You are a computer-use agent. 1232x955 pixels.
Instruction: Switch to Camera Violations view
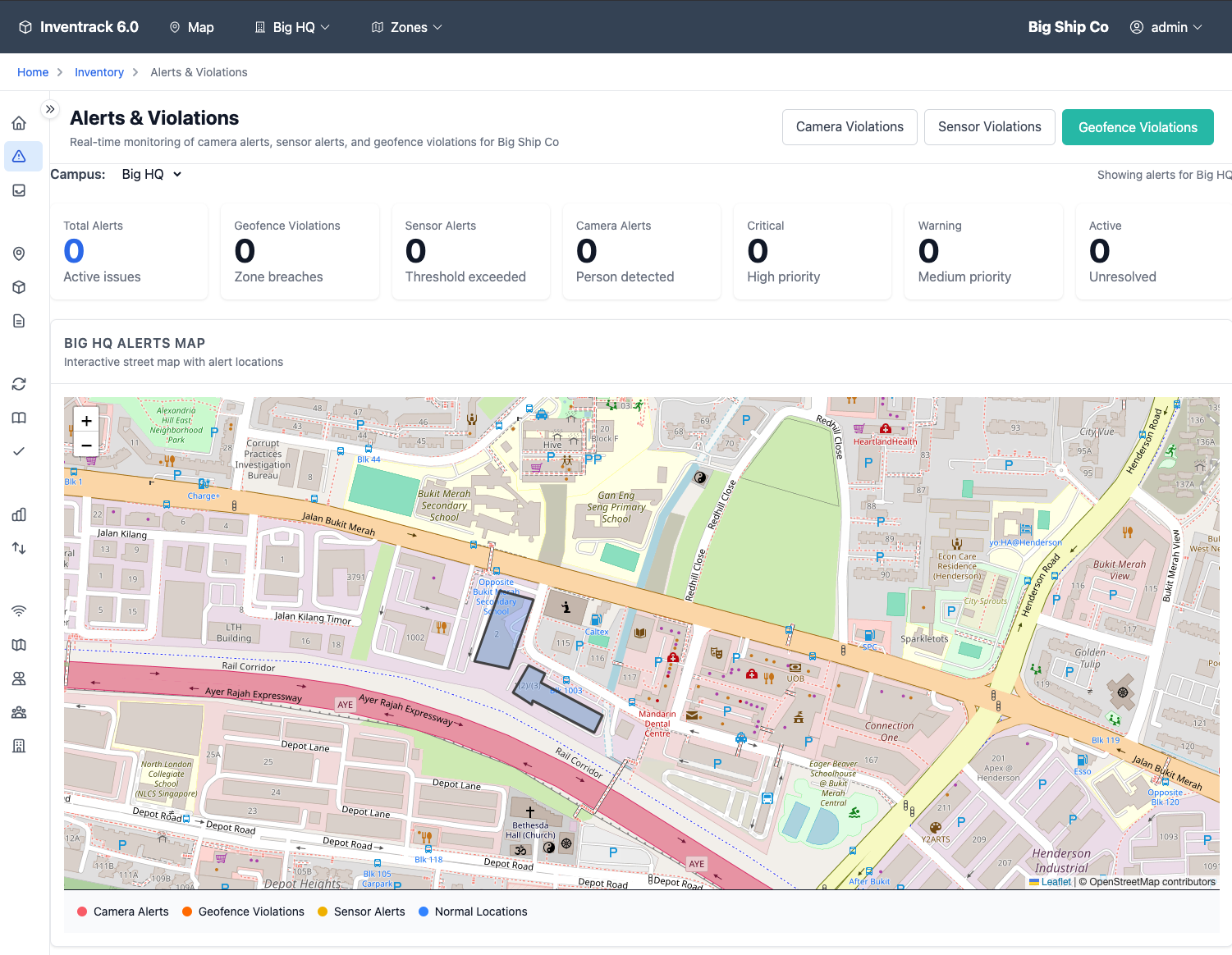click(x=849, y=126)
